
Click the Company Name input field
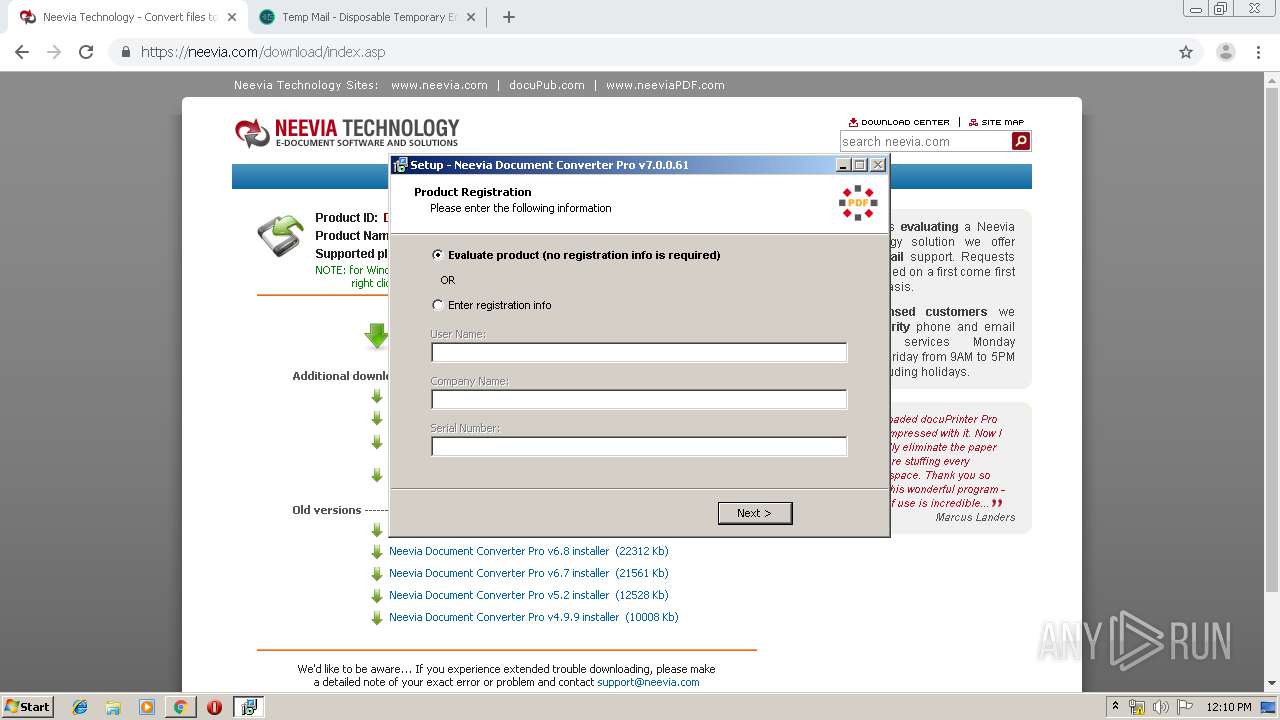639,399
